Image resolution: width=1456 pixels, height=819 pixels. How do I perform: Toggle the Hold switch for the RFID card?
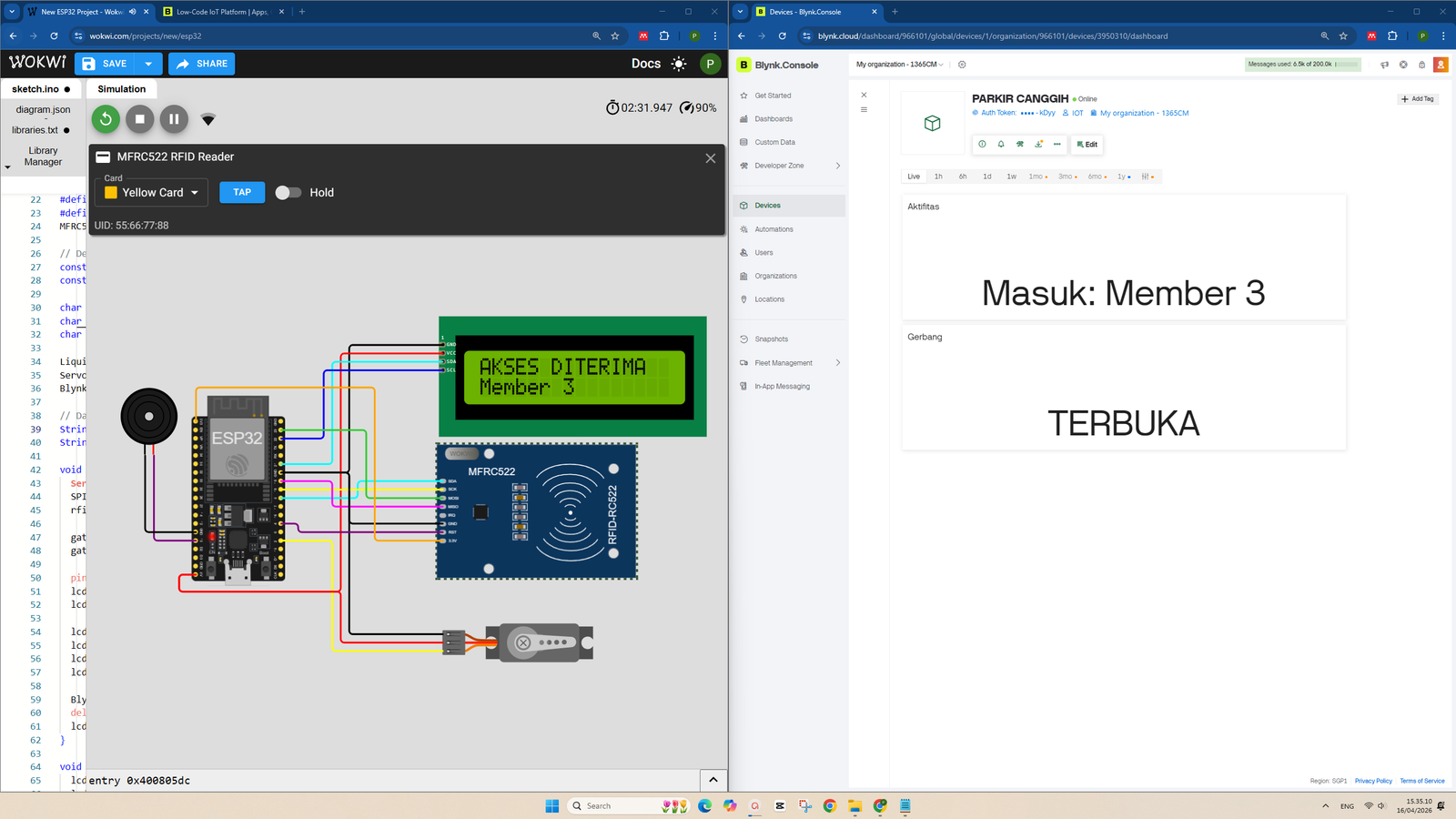288,192
